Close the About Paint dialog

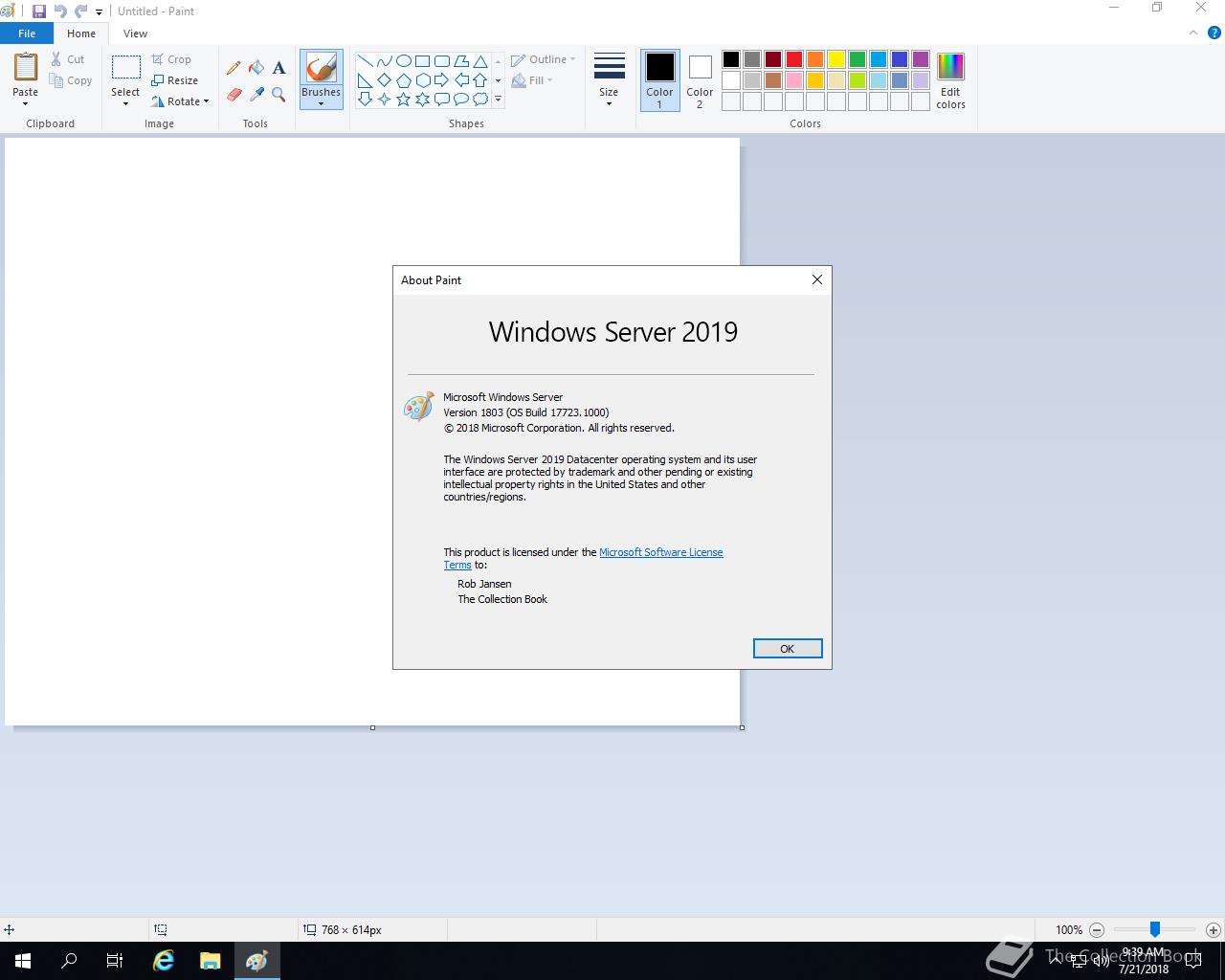[816, 279]
